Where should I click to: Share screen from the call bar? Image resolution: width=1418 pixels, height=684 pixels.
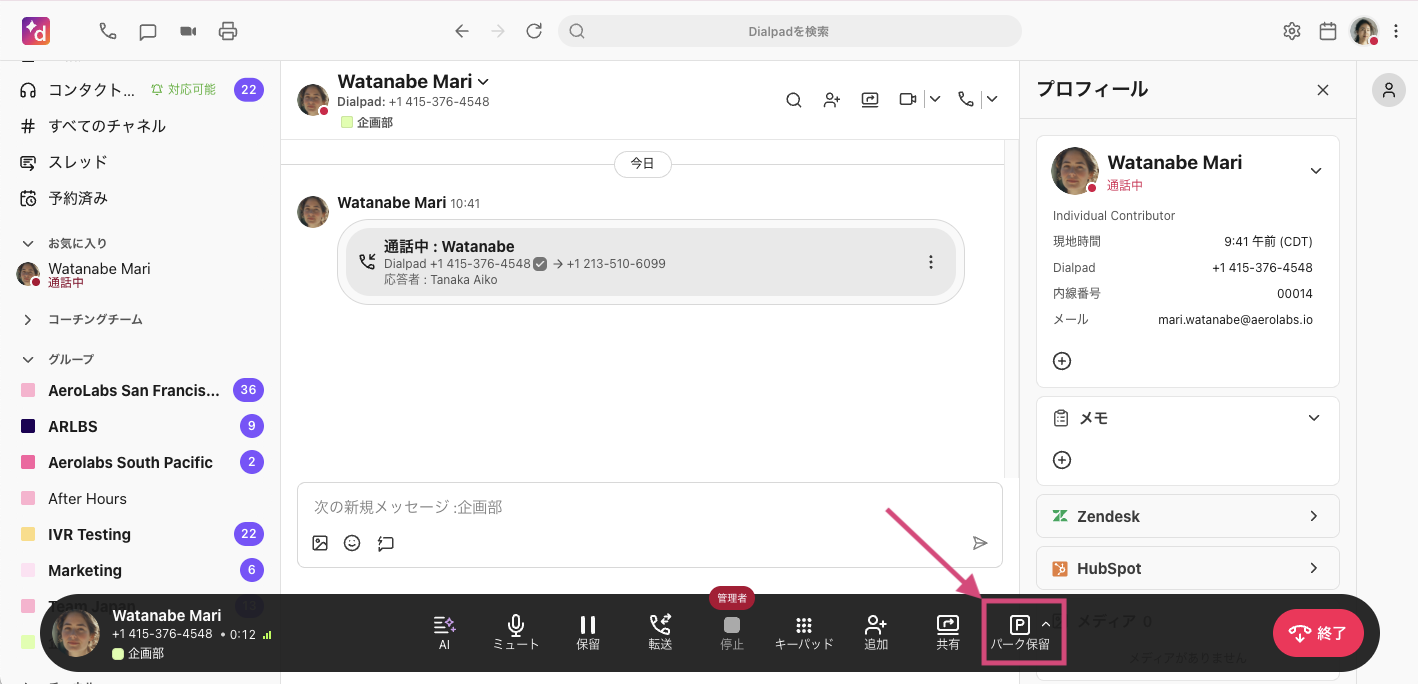[947, 632]
